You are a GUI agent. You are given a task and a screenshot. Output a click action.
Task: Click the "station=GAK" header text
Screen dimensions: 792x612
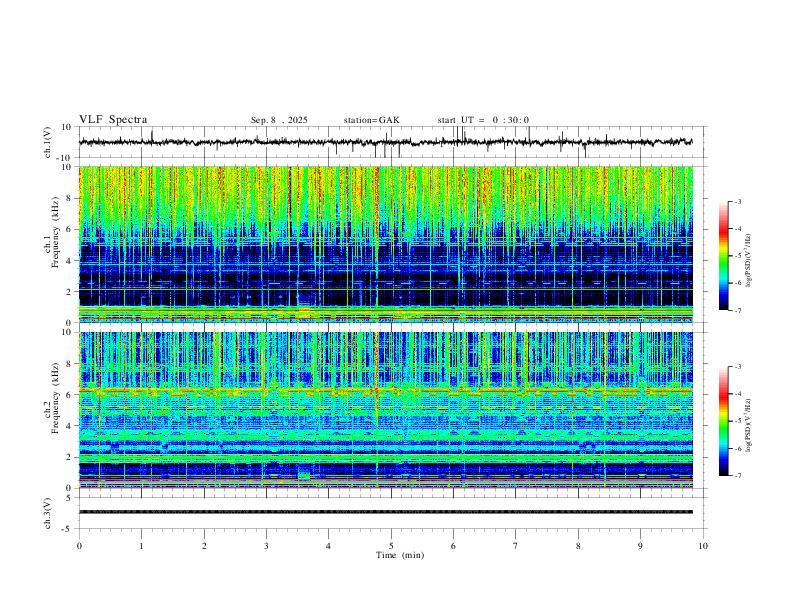click(371, 120)
